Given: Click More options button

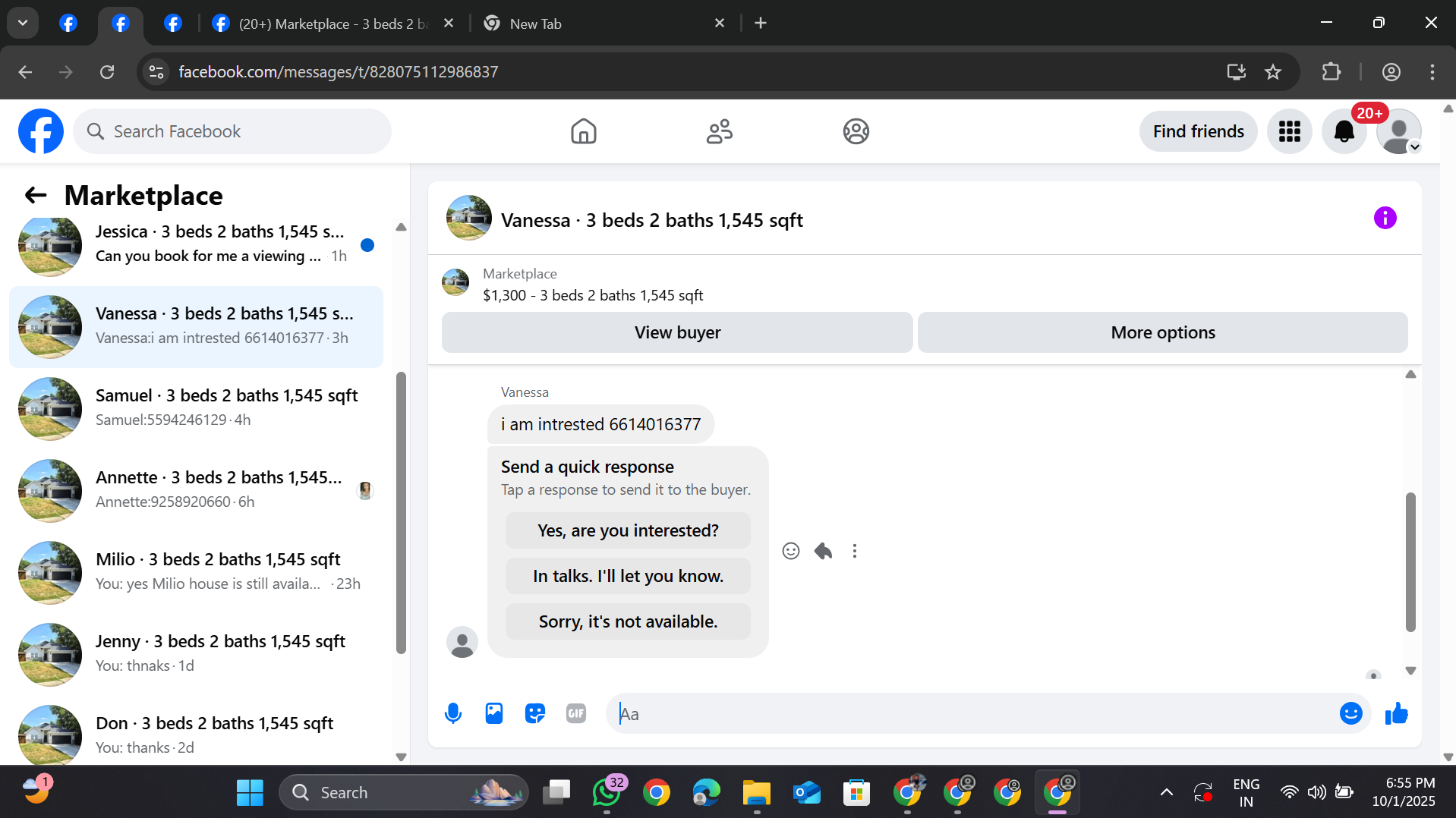Looking at the screenshot, I should tap(1162, 332).
